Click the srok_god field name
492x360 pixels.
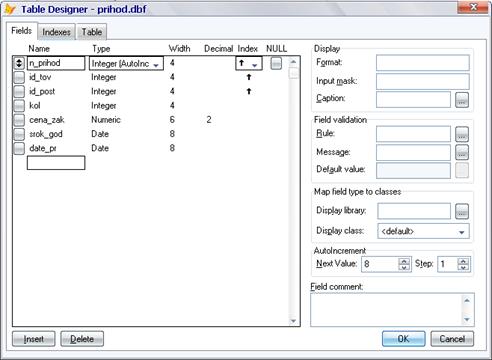coord(46,134)
